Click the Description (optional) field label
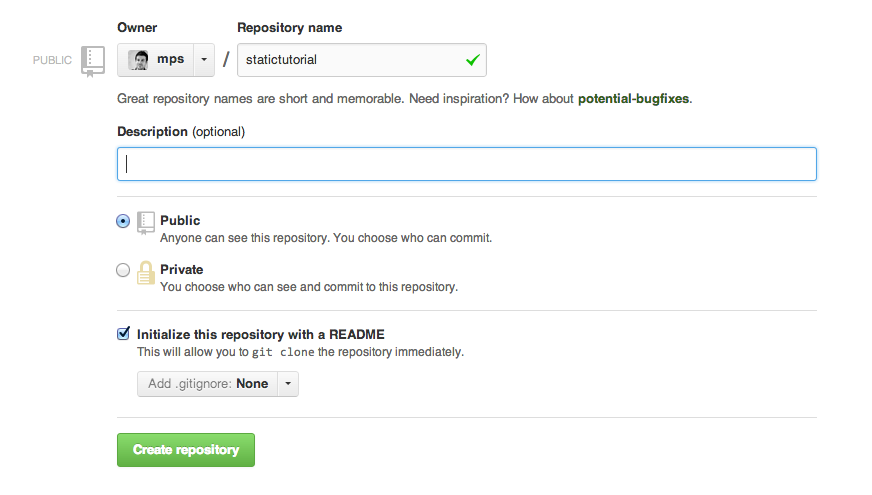The height and width of the screenshot is (495, 872). click(181, 132)
